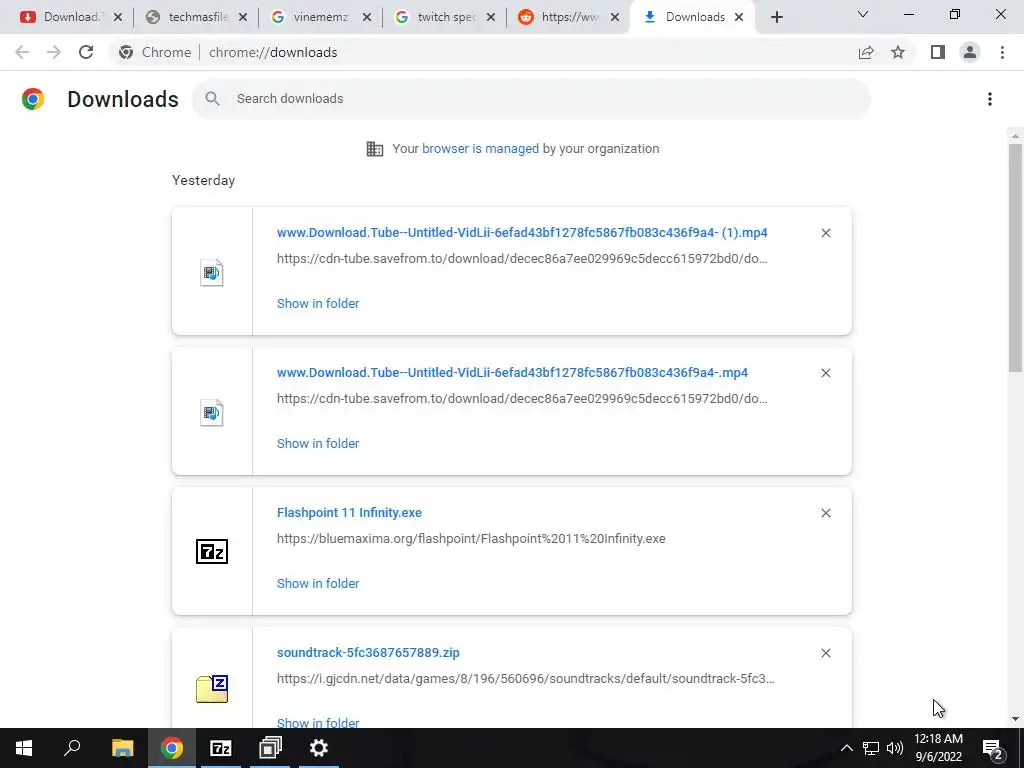Close the Reddit tab
Viewport: 1024px width, 768px height.
point(615,17)
